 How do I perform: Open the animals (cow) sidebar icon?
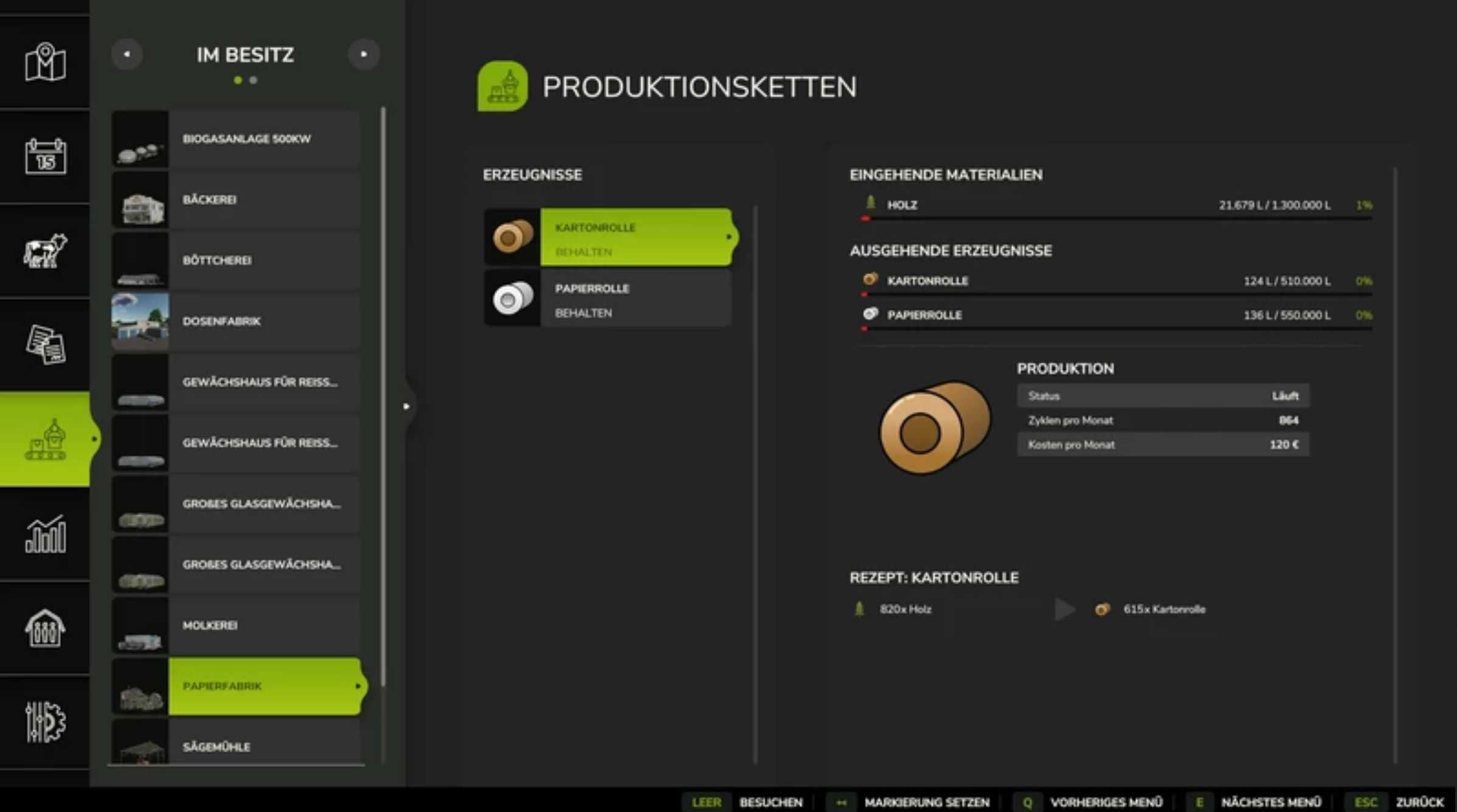(x=45, y=251)
